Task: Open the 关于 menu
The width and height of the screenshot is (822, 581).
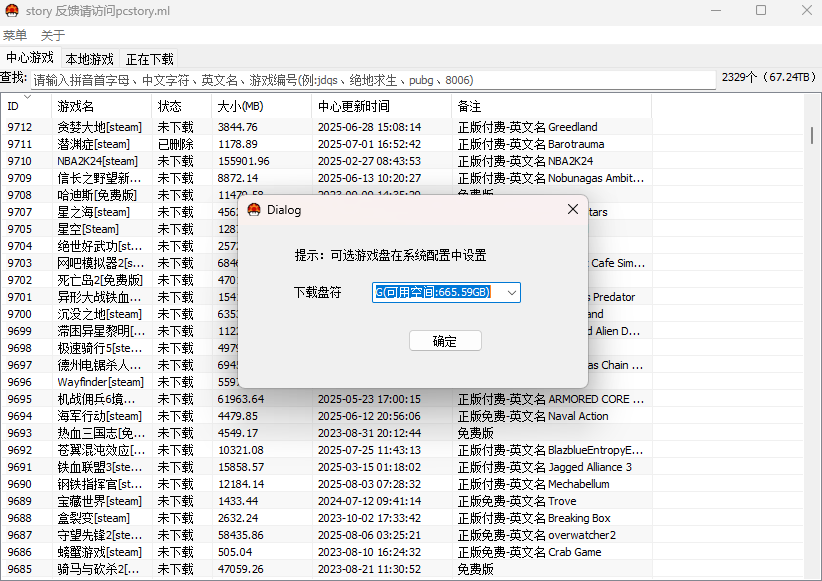Action: (x=53, y=35)
